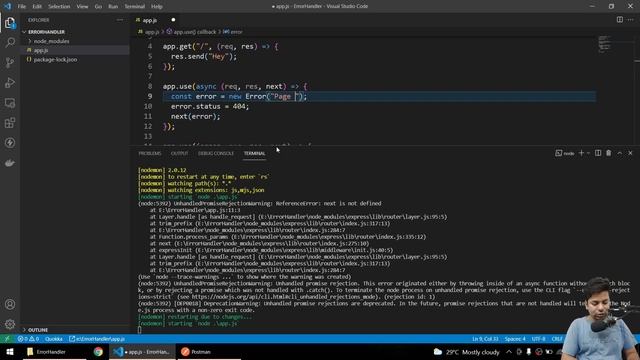Click the file path e:\ErrorHandler\app.js status item
640x360 pixels.
click(97, 339)
